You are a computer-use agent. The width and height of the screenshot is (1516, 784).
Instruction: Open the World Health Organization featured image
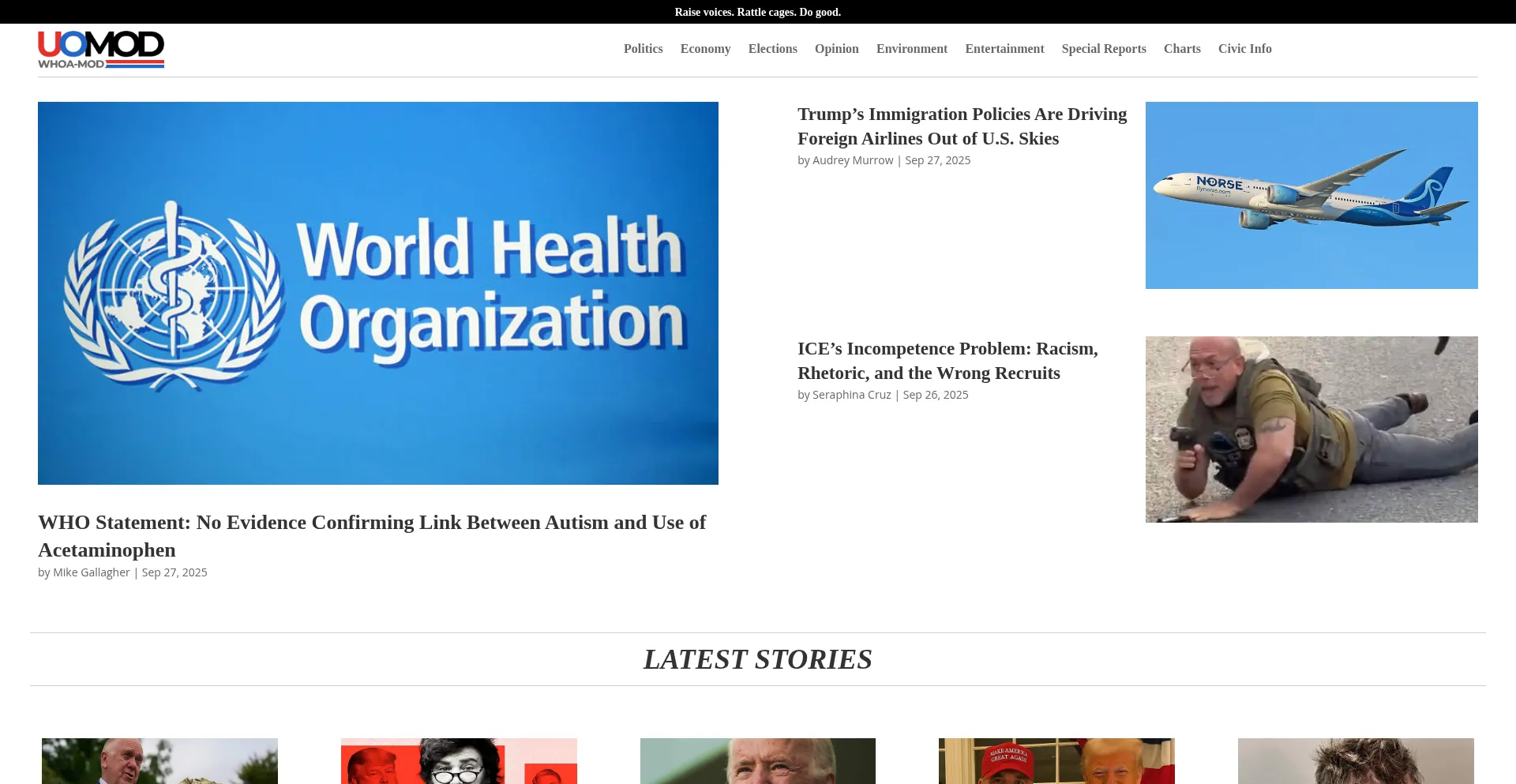click(378, 293)
